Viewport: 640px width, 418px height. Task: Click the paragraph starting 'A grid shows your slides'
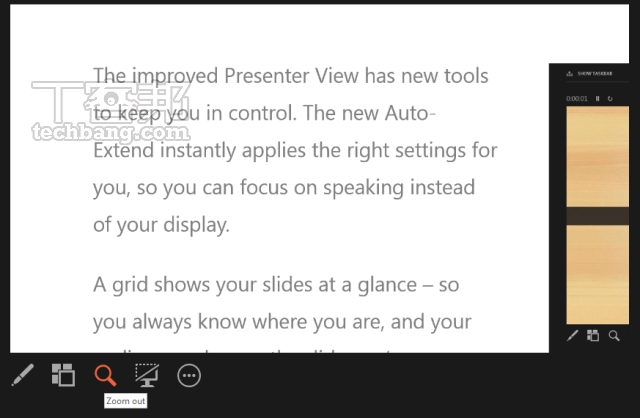point(282,310)
